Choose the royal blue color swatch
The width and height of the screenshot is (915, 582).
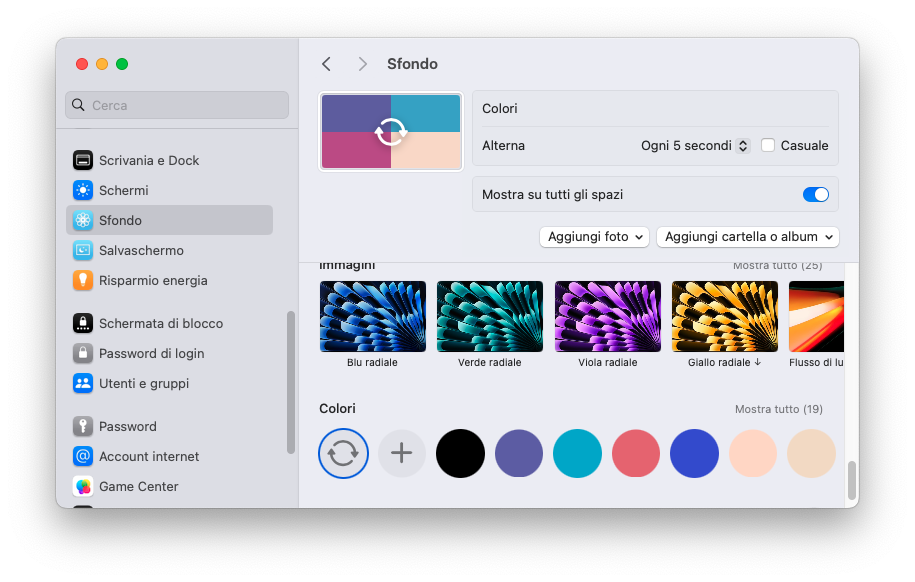tap(694, 454)
